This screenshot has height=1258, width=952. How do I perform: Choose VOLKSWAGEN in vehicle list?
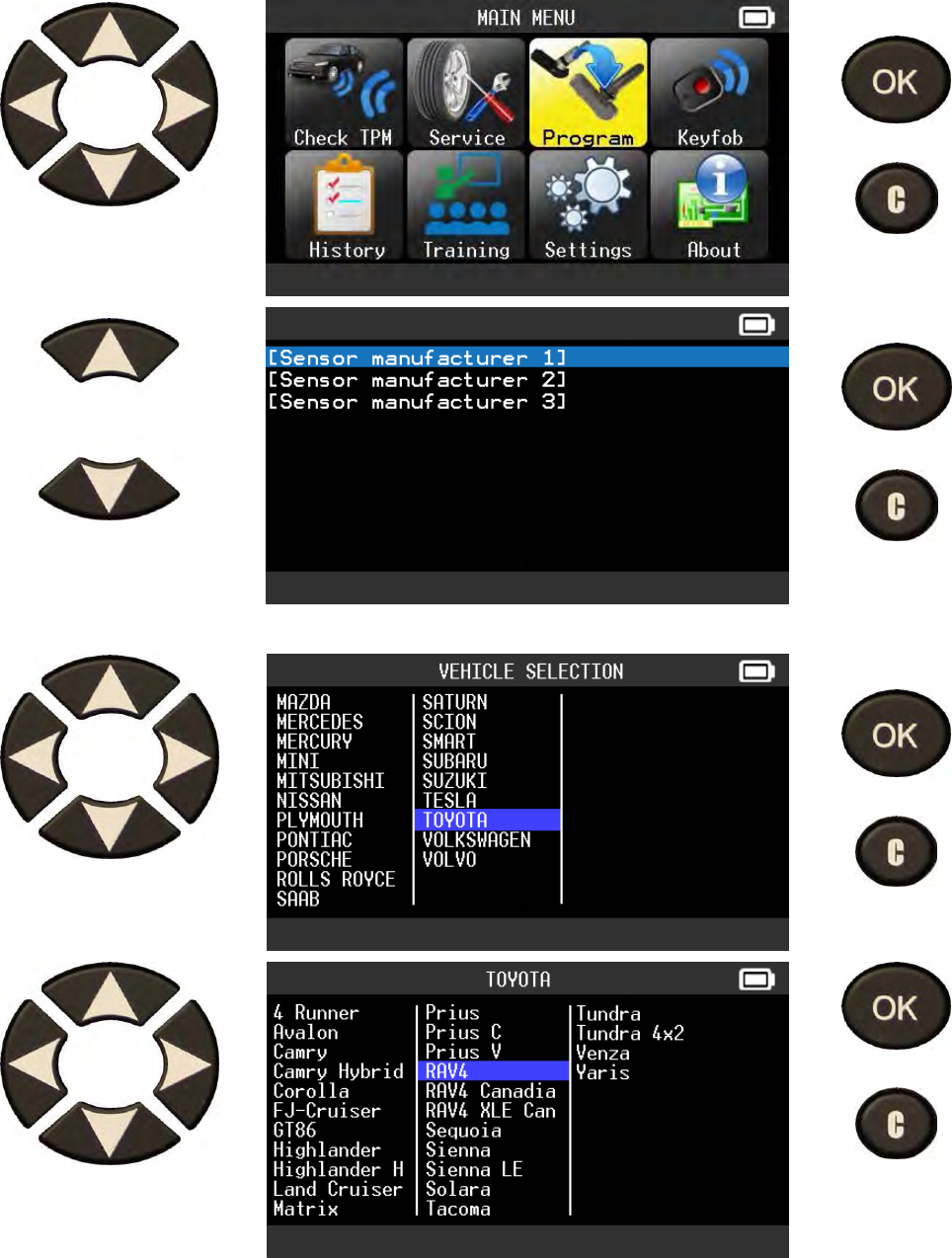476,840
